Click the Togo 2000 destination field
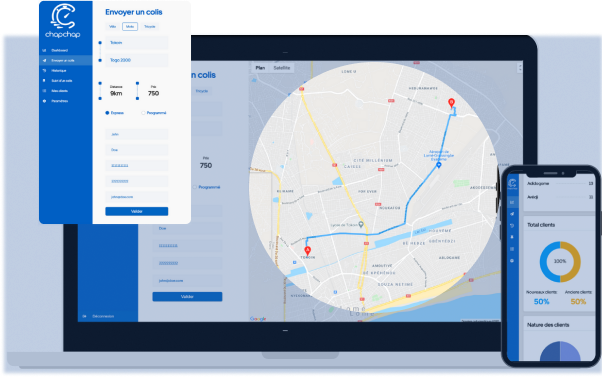 click(x=137, y=60)
